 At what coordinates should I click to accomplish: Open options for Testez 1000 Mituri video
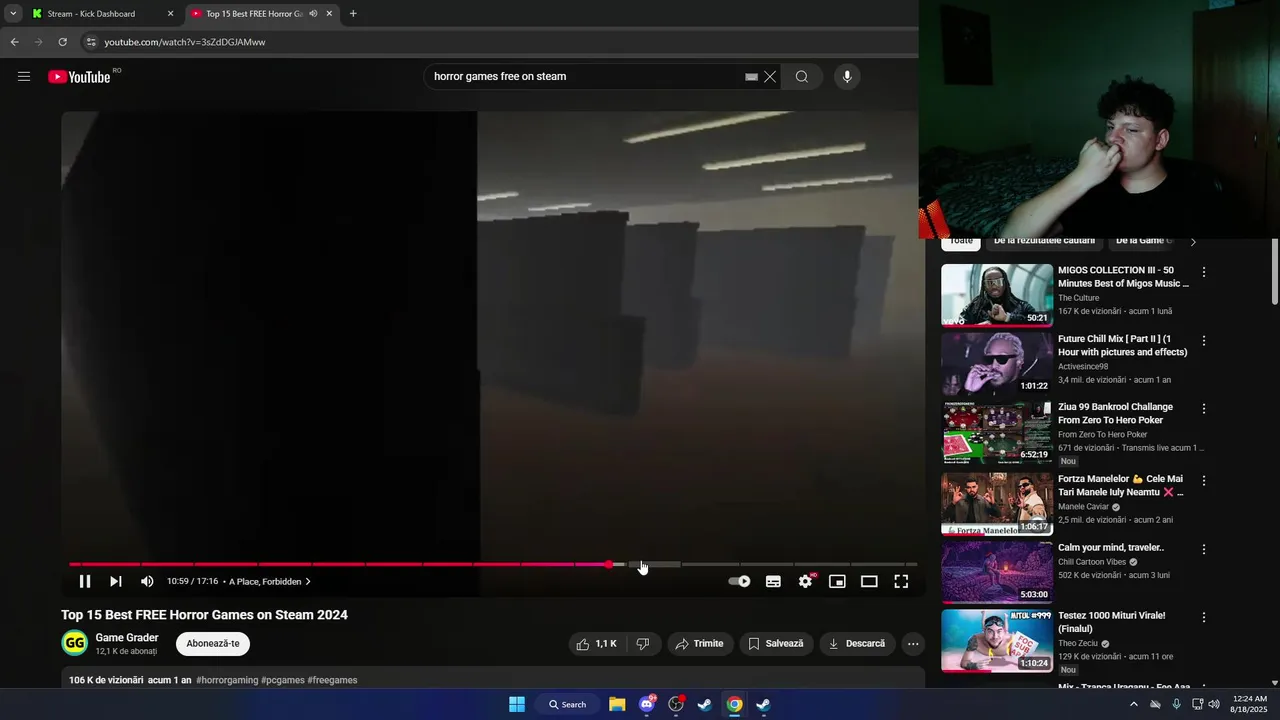pos(1204,617)
